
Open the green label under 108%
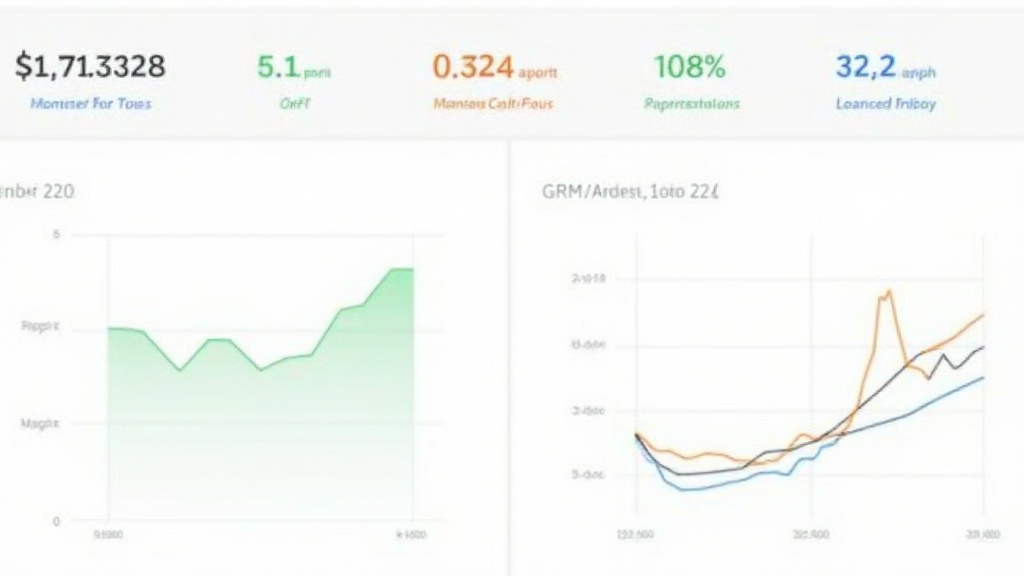(x=692, y=104)
